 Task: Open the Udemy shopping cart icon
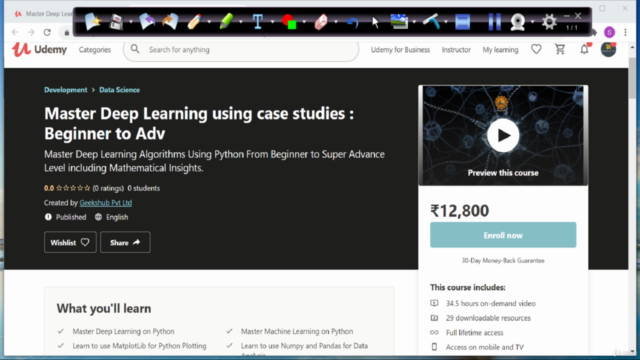(560, 49)
